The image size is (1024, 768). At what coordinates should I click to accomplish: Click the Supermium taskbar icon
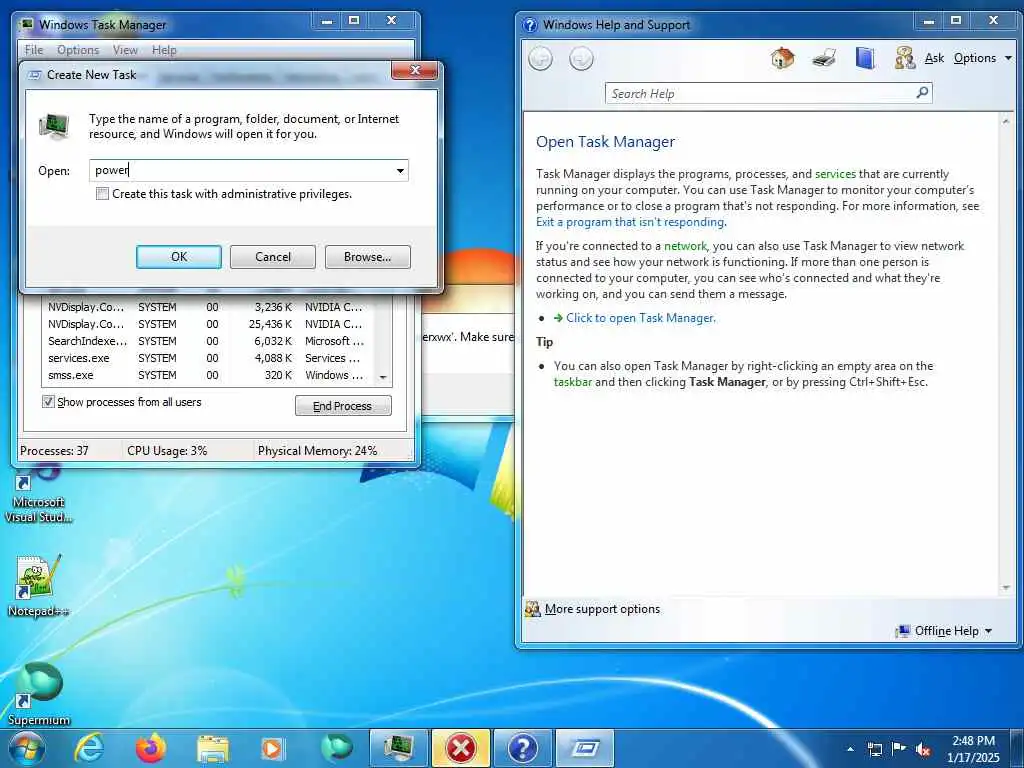[336, 748]
